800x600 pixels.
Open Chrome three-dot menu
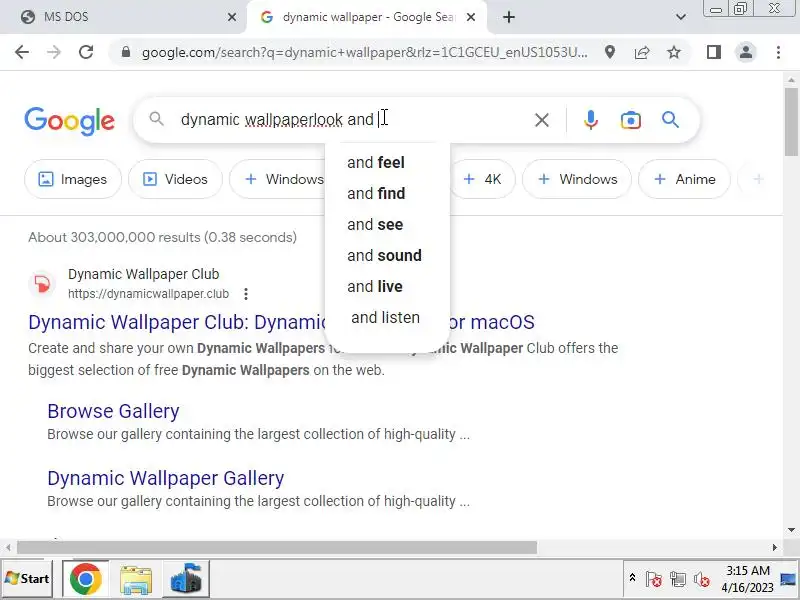pyautogui.click(x=778, y=52)
